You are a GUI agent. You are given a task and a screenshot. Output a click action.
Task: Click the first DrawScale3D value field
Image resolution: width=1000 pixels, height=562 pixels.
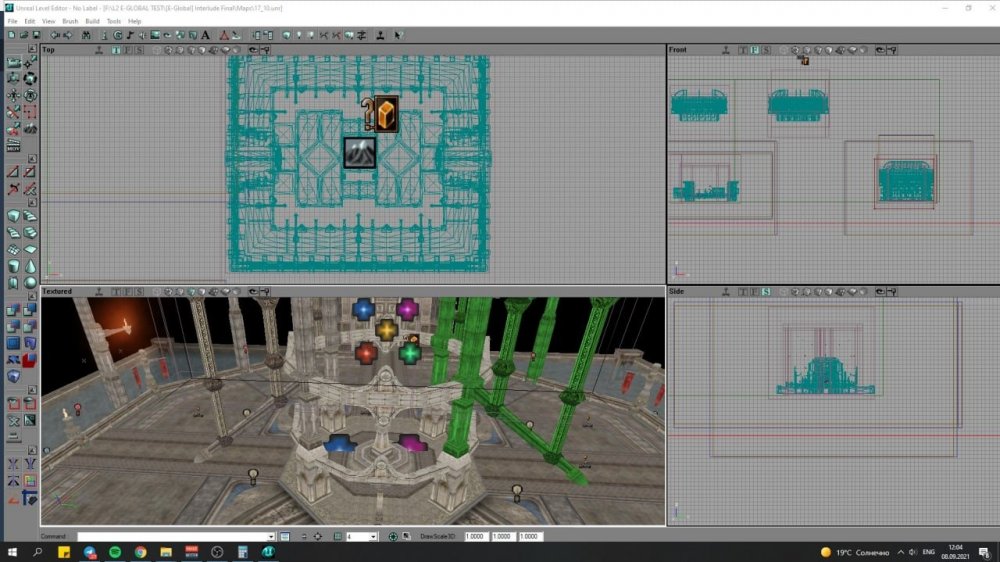(476, 537)
